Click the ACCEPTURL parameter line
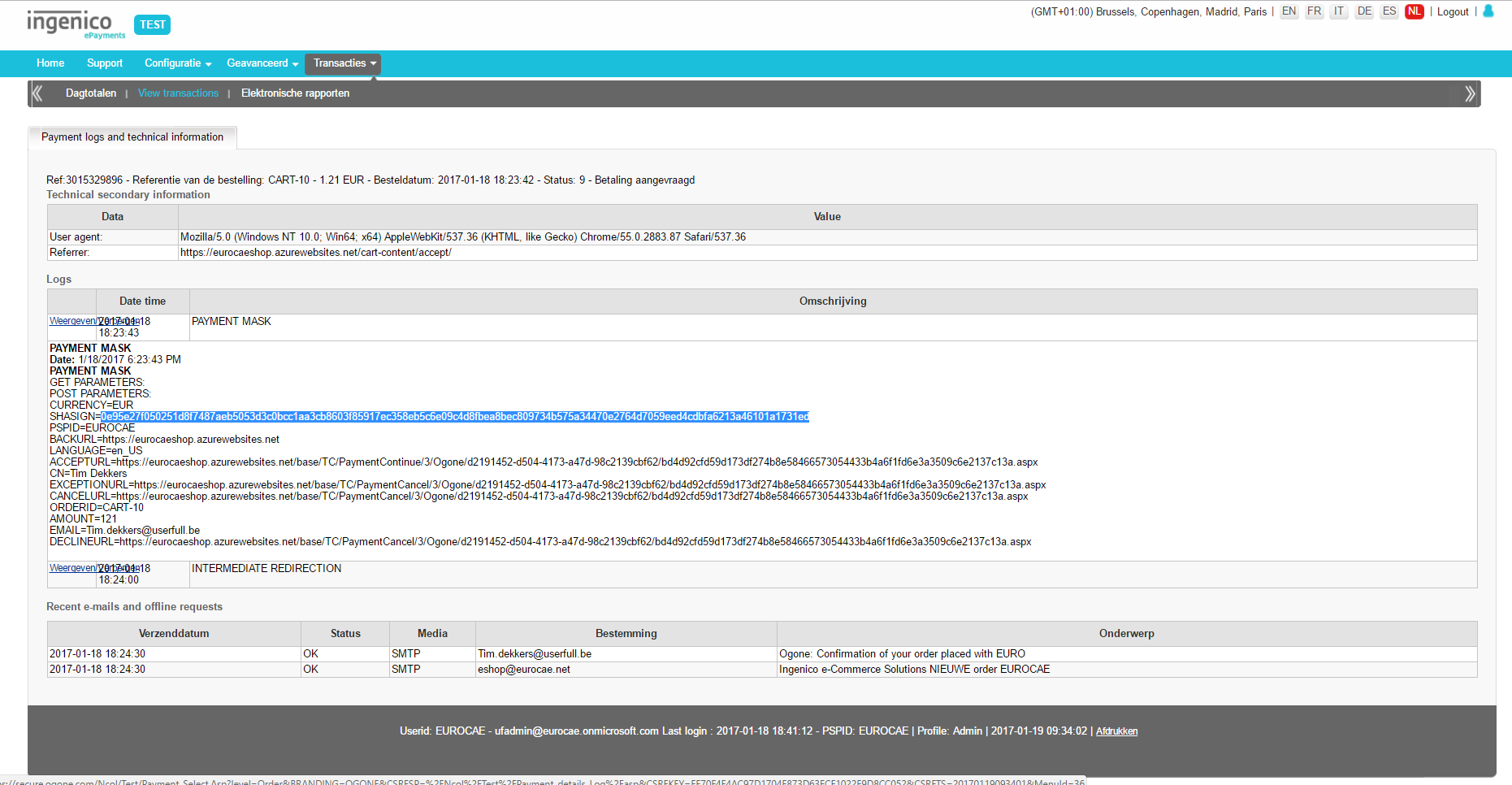Viewport: 1512px width, 785px height. [544, 462]
